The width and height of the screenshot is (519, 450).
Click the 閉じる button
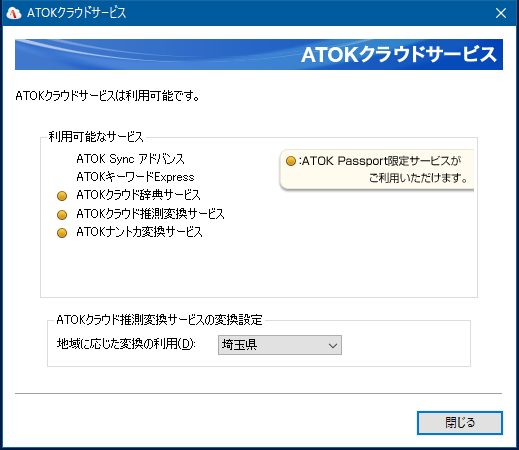[x=460, y=423]
